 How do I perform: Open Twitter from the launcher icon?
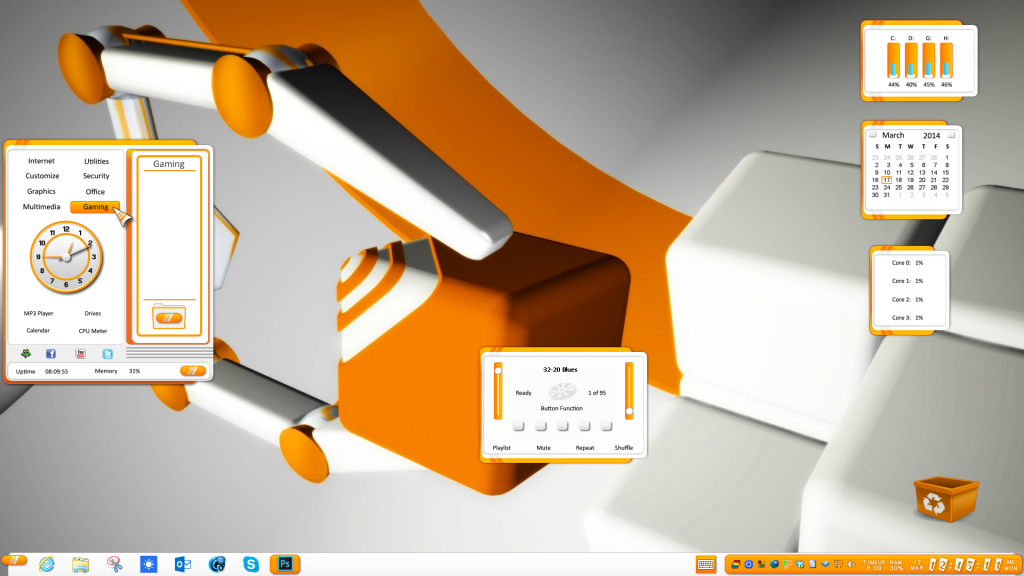(x=108, y=353)
